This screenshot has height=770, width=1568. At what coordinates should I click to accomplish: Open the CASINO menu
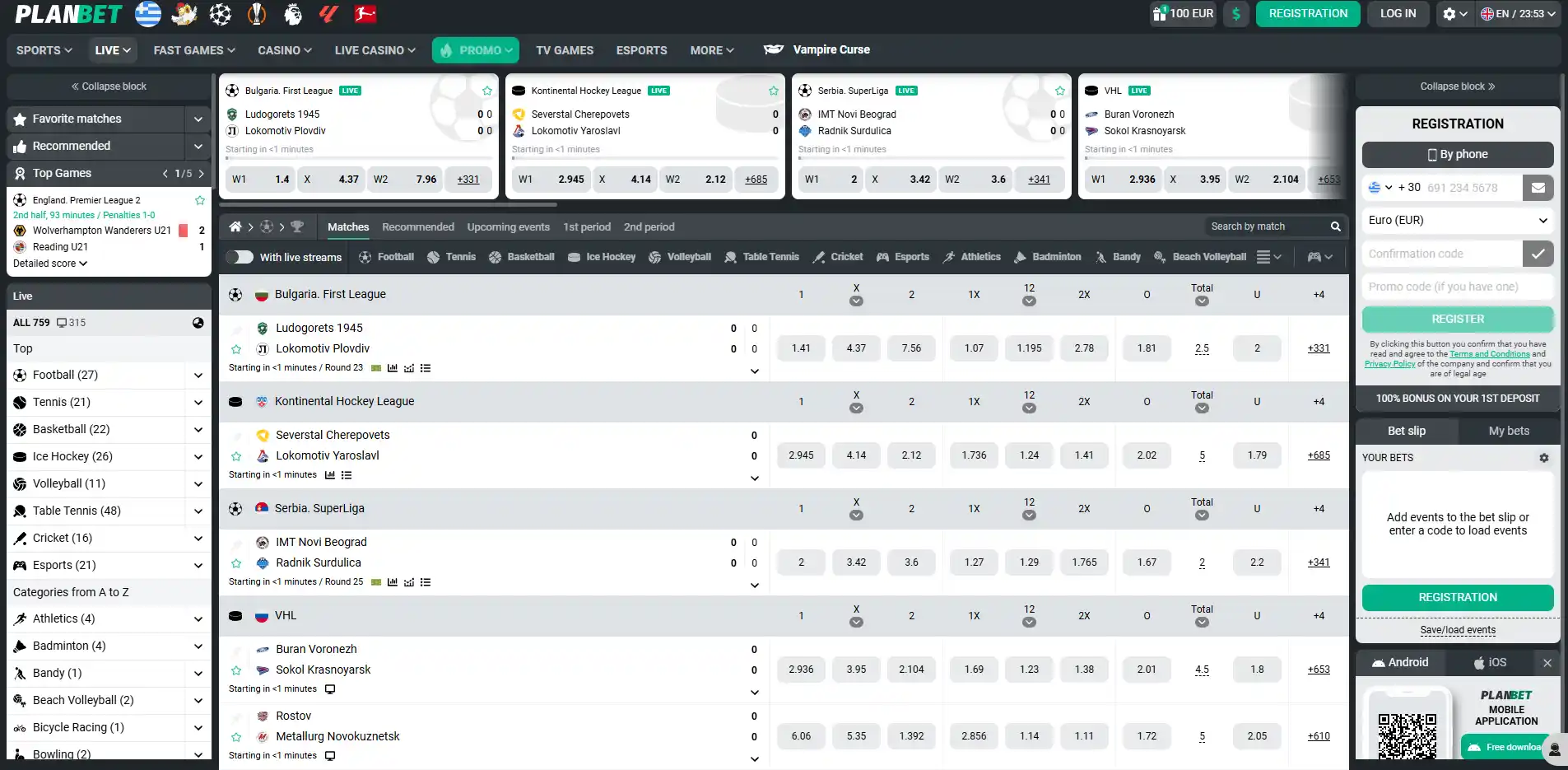click(285, 50)
